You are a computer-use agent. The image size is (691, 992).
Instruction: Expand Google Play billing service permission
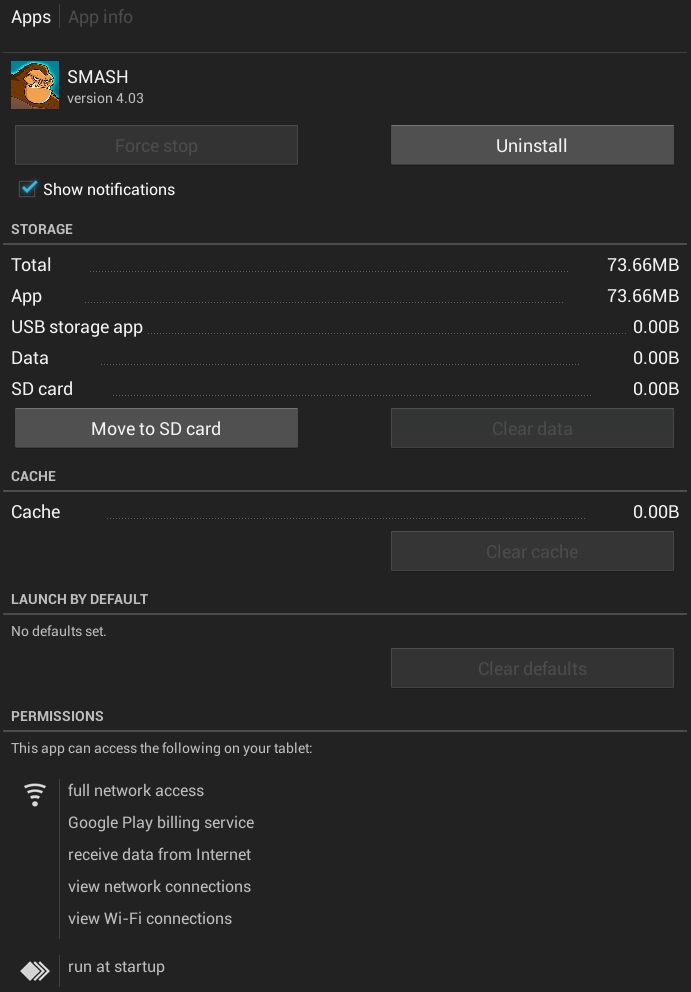click(x=161, y=822)
